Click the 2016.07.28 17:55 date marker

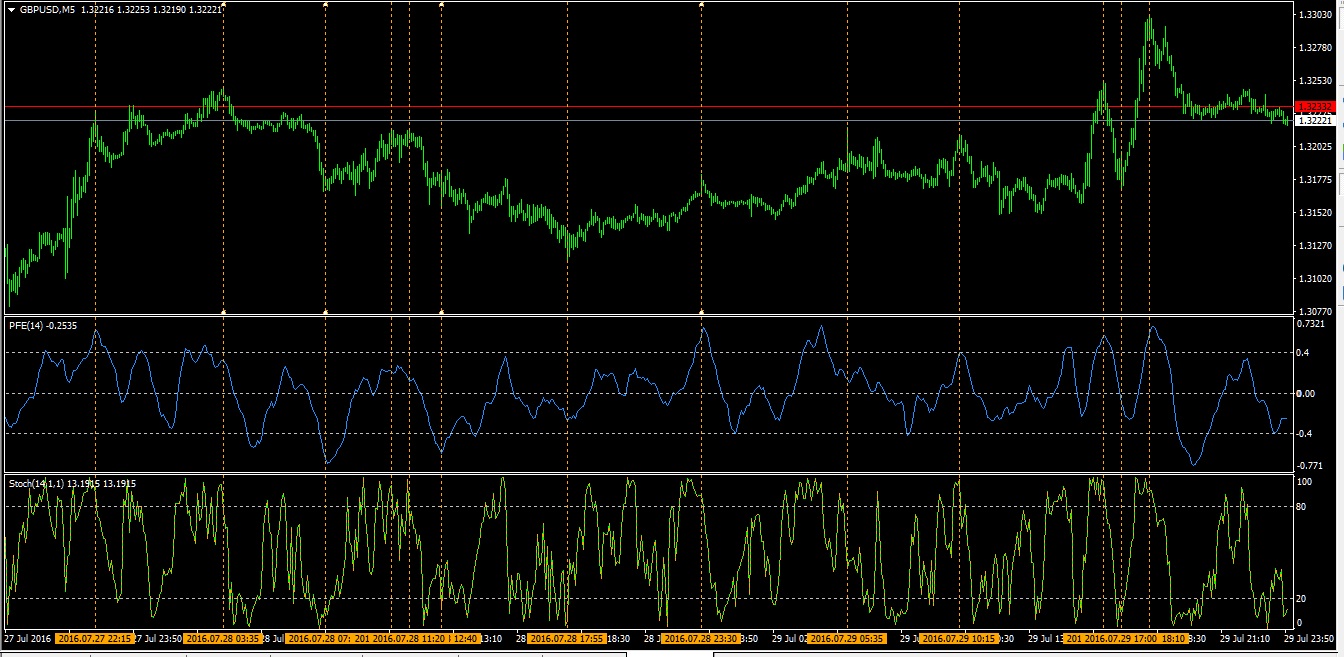[566, 638]
